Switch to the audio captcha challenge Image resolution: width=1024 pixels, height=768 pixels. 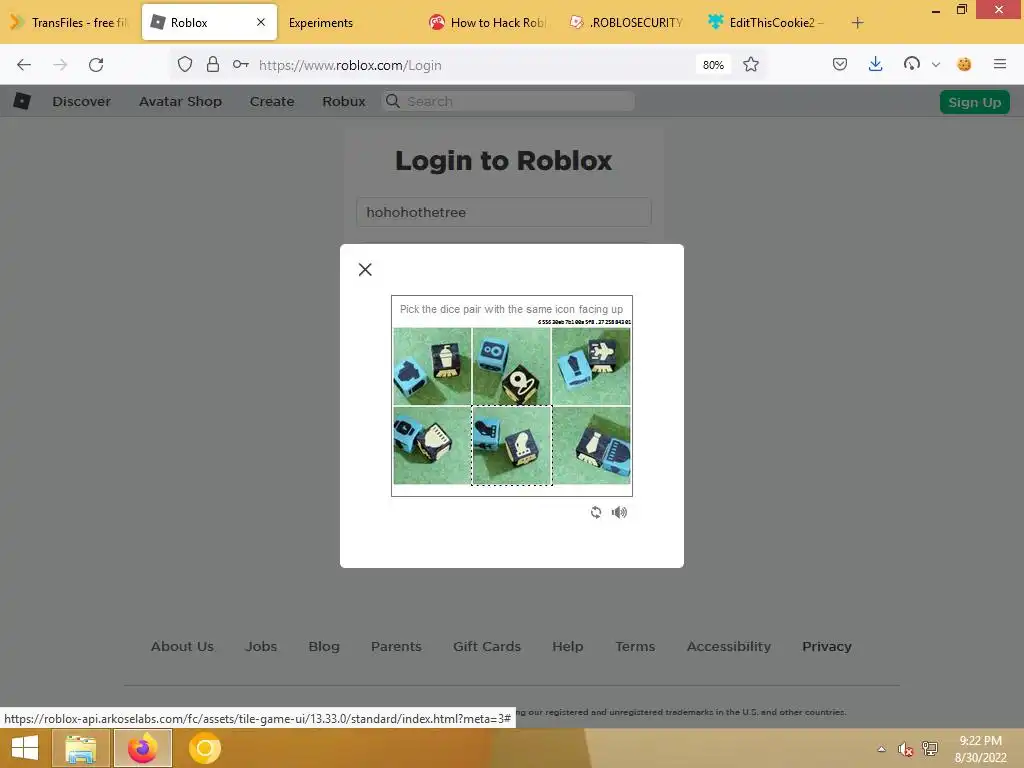[619, 512]
